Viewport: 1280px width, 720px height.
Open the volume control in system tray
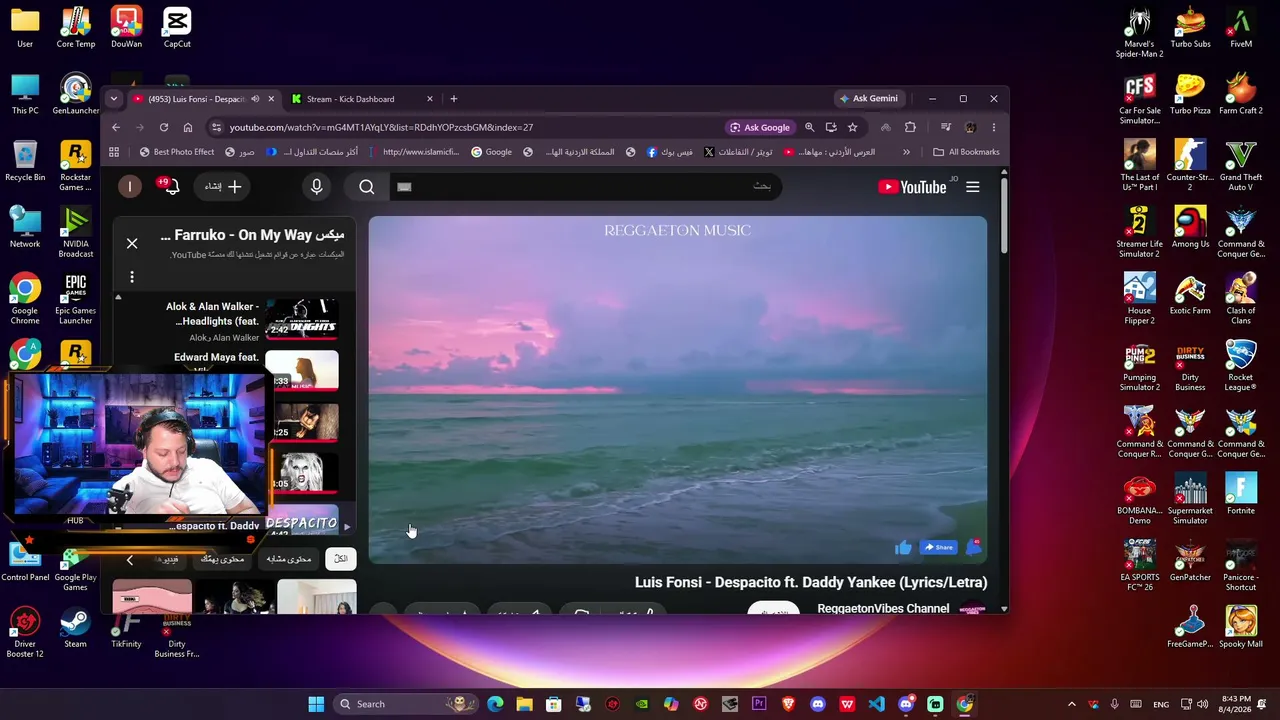(x=1202, y=704)
